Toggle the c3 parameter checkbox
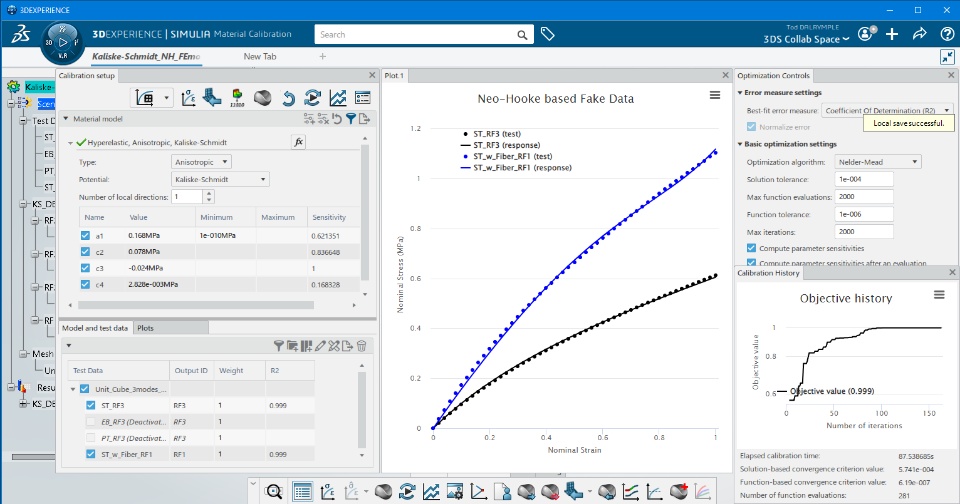 pos(85,268)
